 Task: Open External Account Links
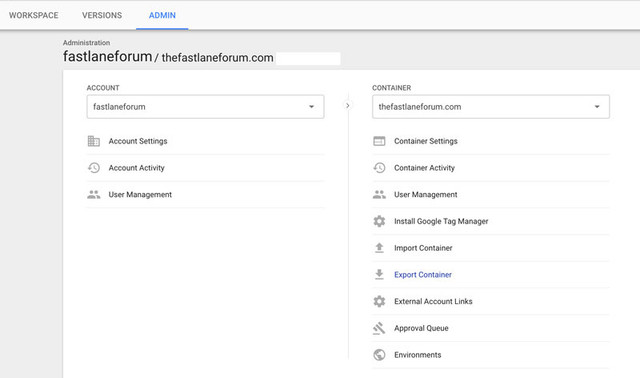pyautogui.click(x=433, y=301)
